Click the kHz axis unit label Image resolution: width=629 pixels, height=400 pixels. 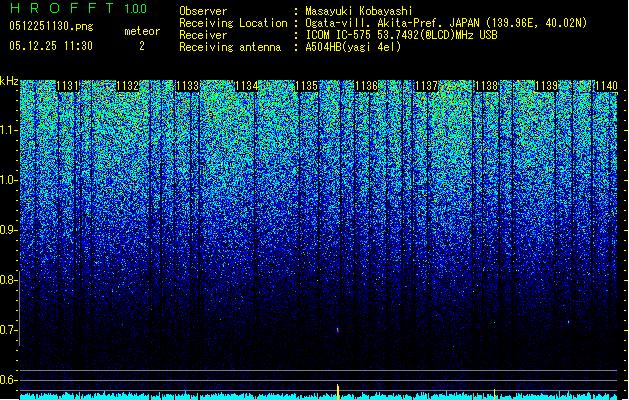click(9, 81)
